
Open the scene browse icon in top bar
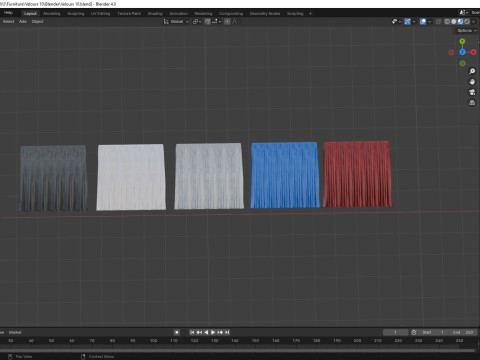click(463, 13)
